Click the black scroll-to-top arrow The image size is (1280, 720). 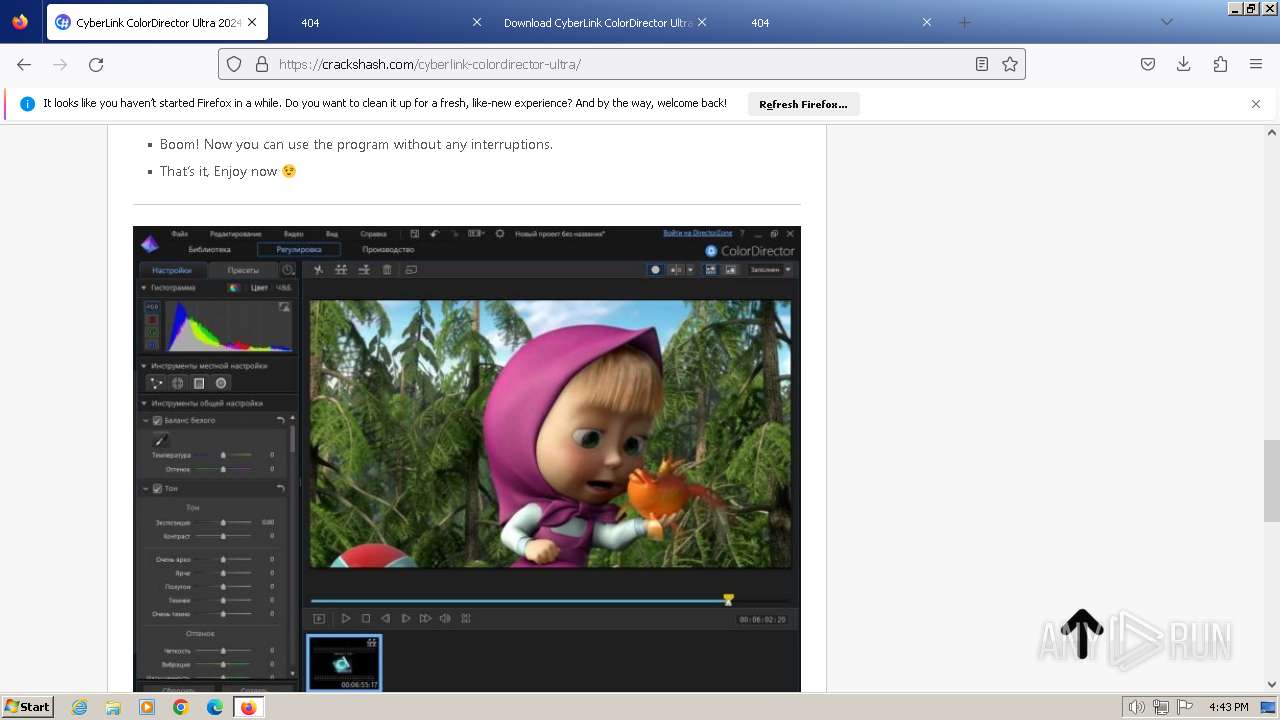(x=1081, y=634)
